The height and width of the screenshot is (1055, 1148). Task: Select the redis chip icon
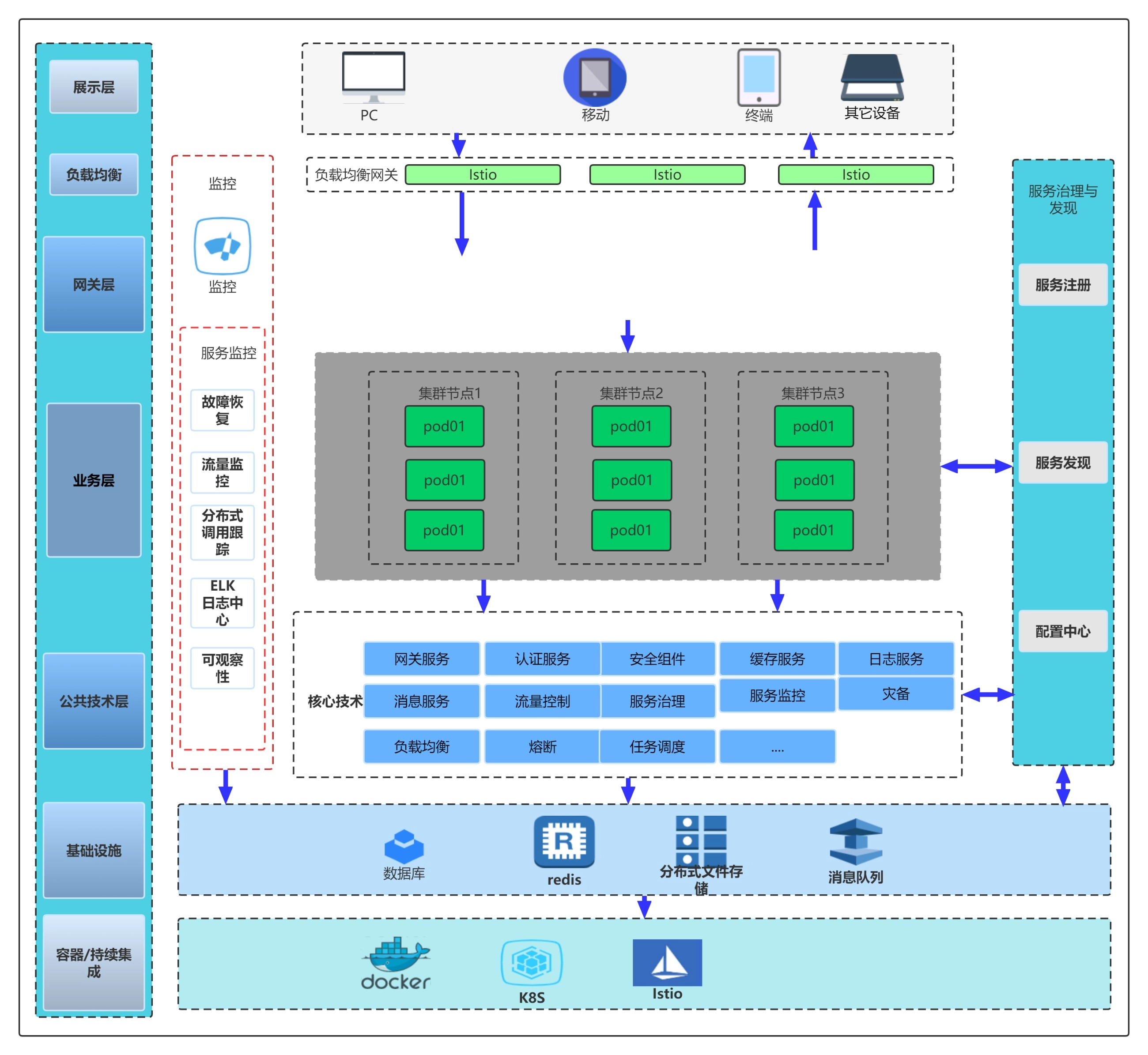[x=564, y=841]
